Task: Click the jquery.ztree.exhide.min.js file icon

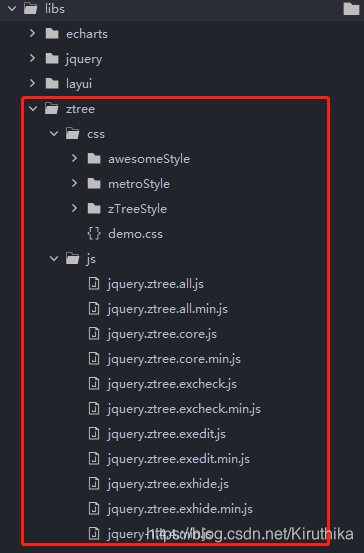Action: 94,509
